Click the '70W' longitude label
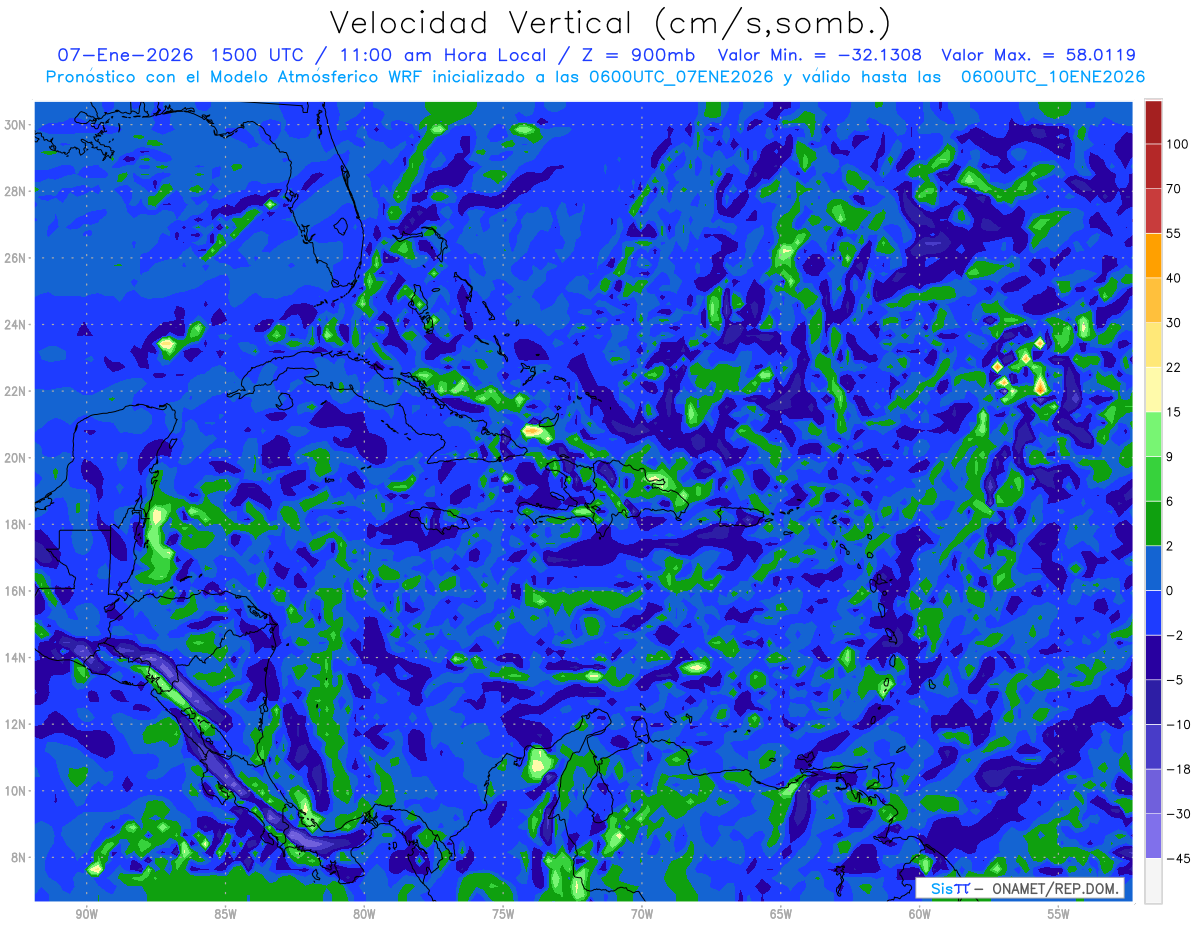The width and height of the screenshot is (1200, 927). pos(642,914)
